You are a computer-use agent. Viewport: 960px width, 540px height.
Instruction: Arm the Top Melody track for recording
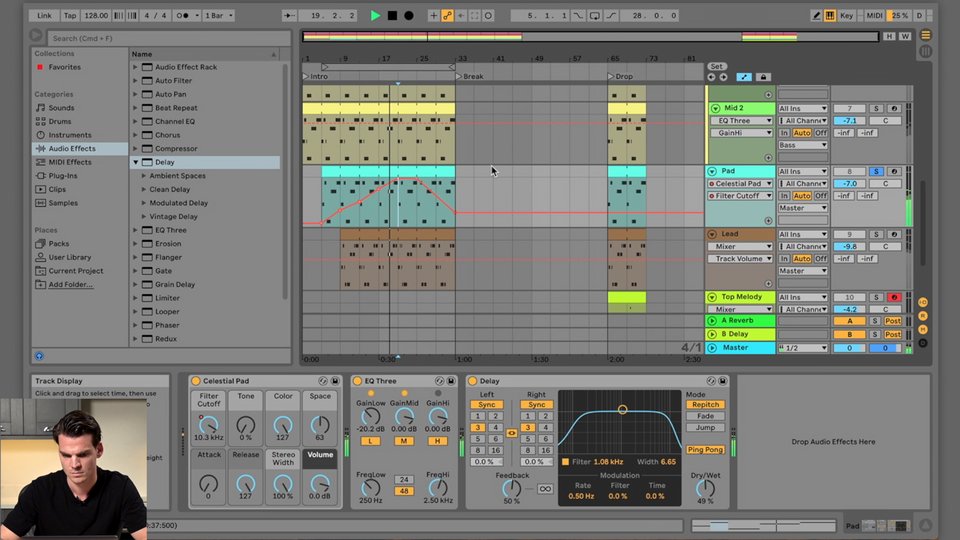click(x=894, y=297)
